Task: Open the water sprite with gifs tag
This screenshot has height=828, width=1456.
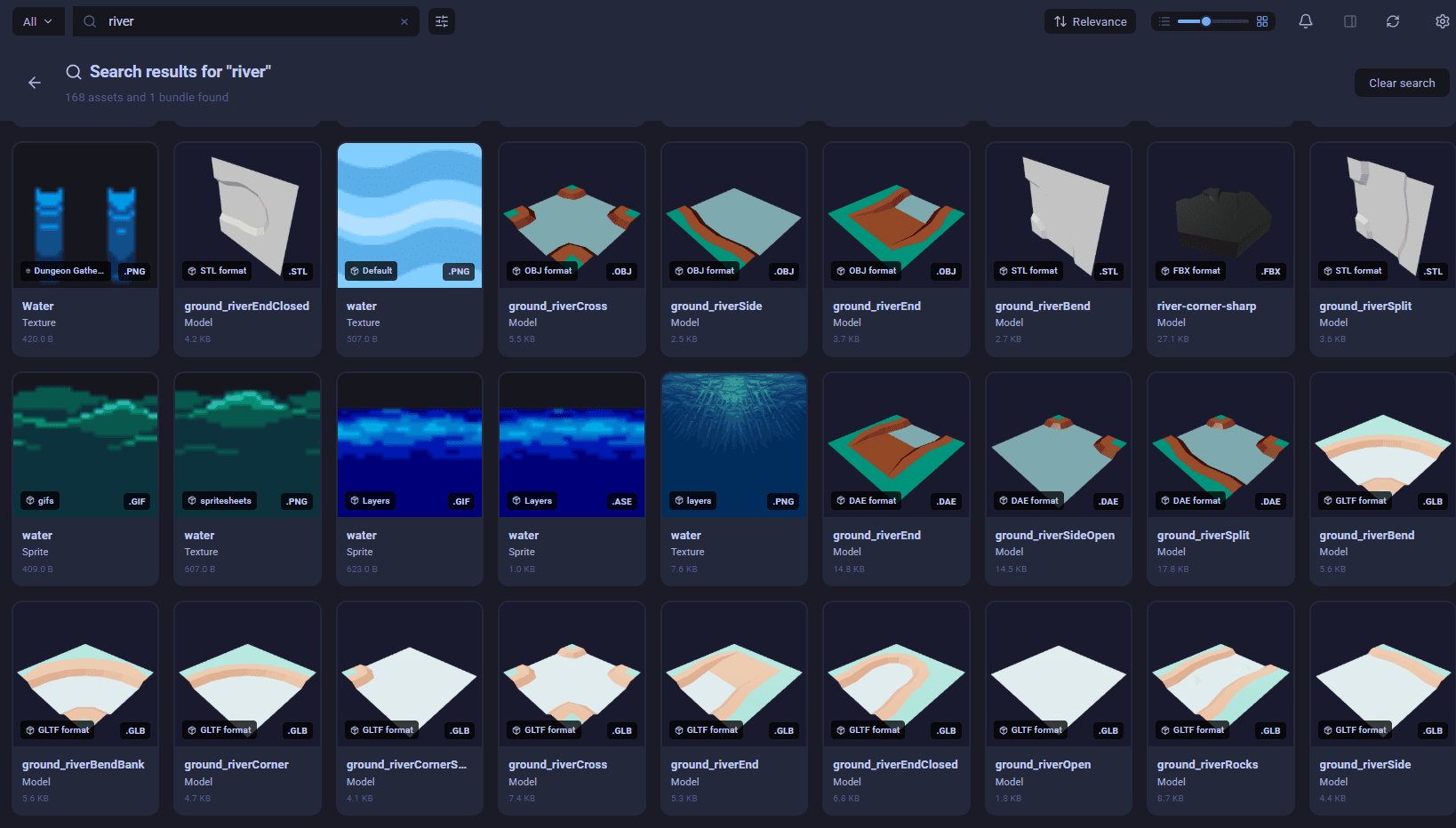Action: pyautogui.click(x=85, y=444)
